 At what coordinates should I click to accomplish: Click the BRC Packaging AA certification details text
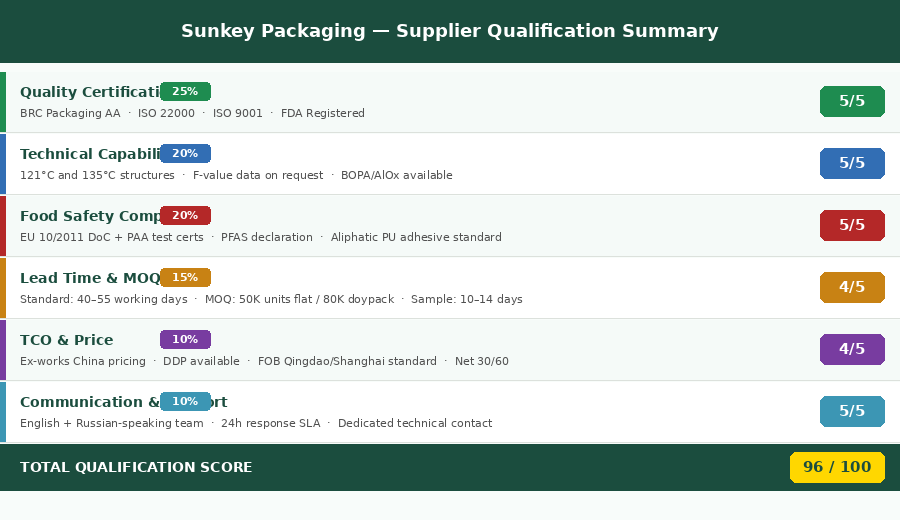[x=192, y=114]
